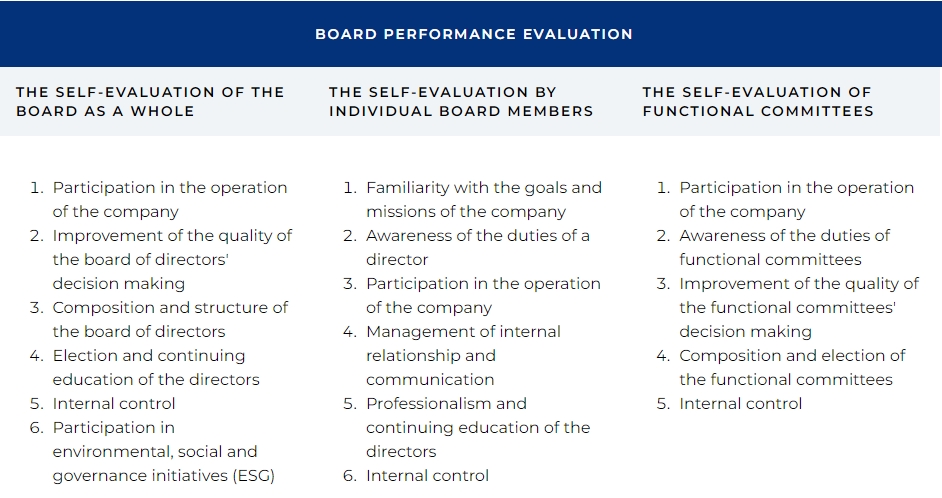Select 'The Self-Evaluation of Functional Committees' heading
The width and height of the screenshot is (942, 498).
coord(758,102)
